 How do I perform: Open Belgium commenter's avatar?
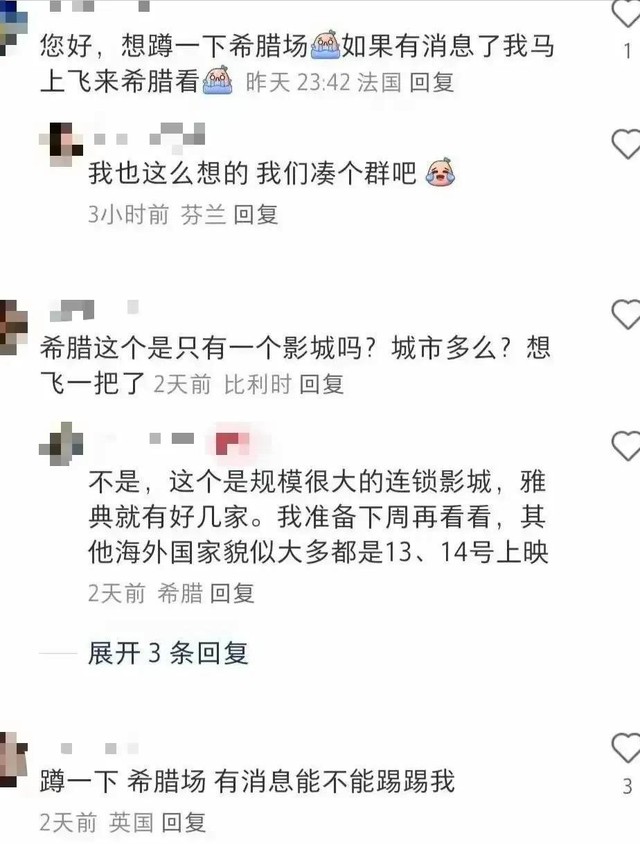[13, 327]
